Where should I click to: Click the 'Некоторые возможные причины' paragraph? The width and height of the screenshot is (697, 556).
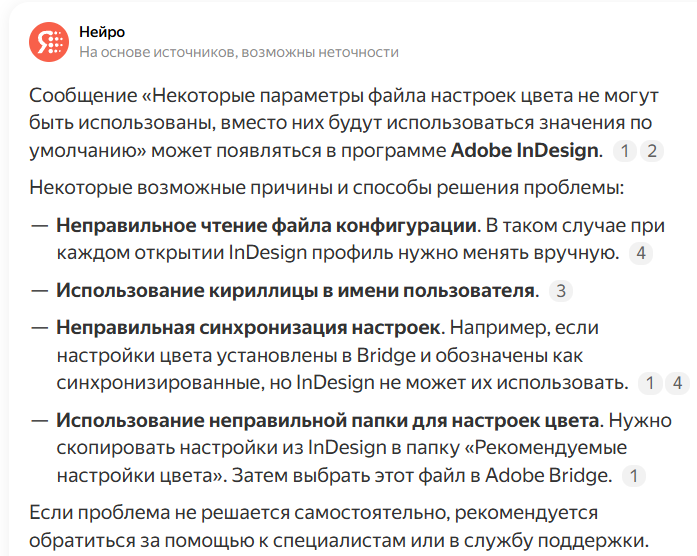click(x=327, y=188)
